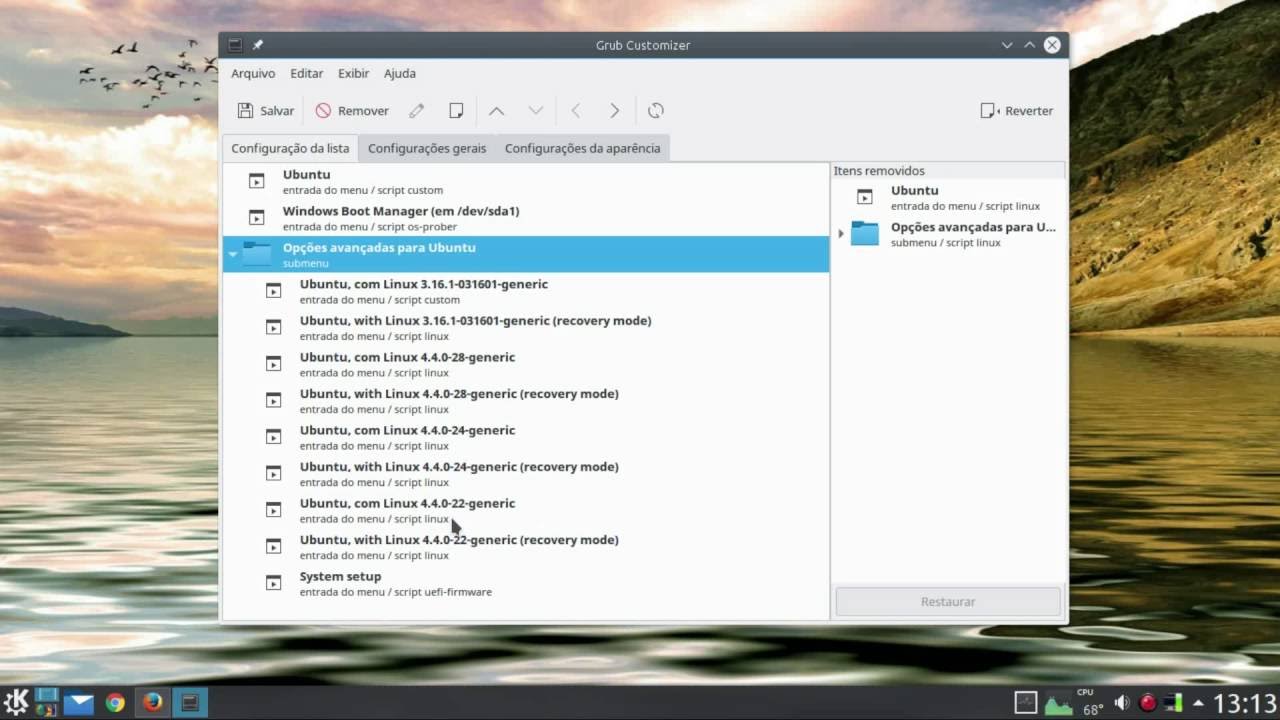This screenshot has width=1280, height=720.
Task: Click folder icon of Opções avançadas submenu
Action: 257,254
